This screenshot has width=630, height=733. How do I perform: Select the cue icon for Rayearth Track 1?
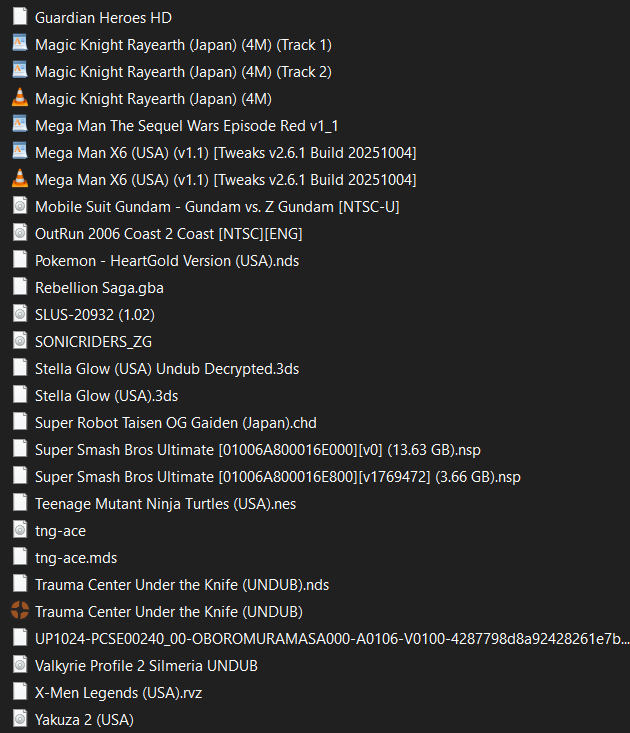click(x=20, y=43)
